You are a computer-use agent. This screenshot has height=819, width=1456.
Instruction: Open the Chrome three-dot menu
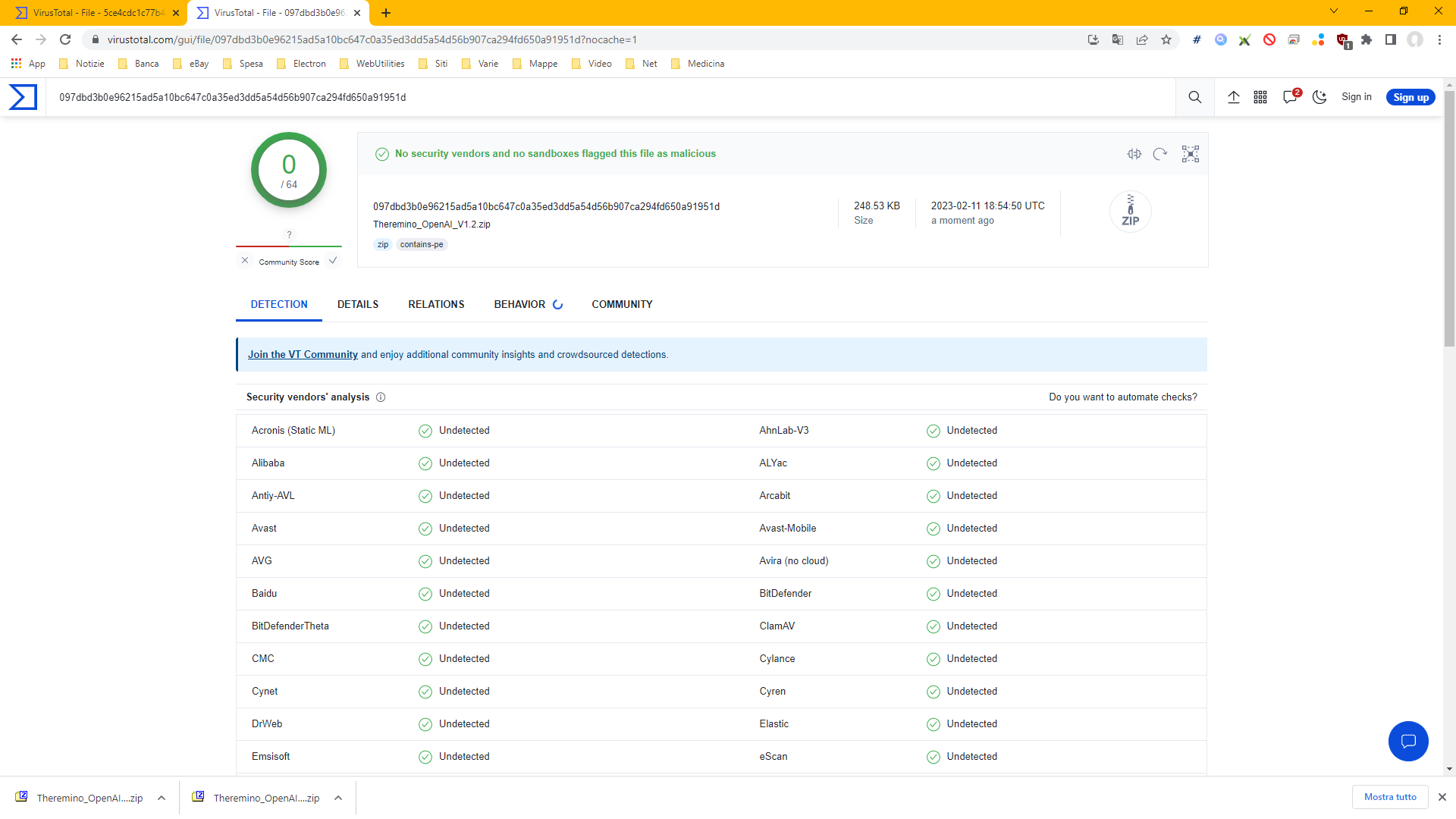tap(1439, 39)
